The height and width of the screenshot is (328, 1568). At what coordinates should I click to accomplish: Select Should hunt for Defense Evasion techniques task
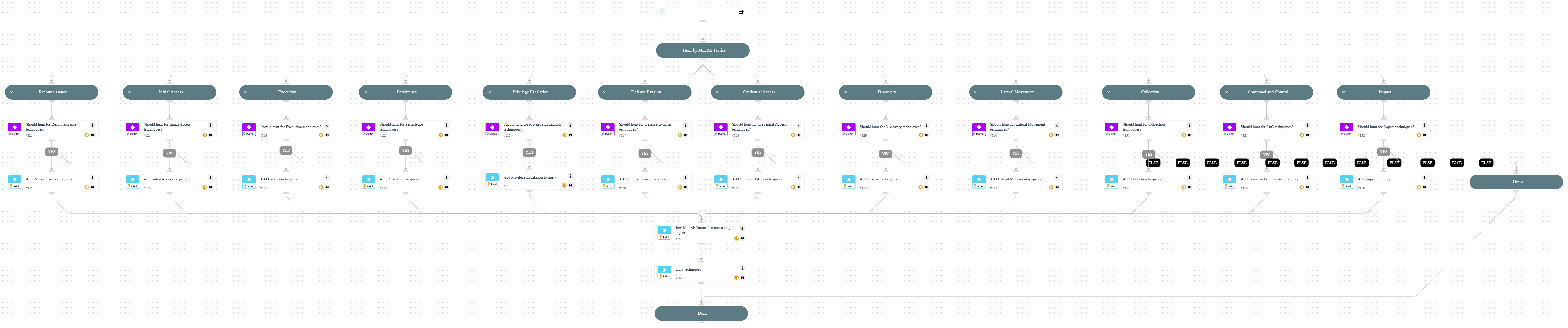pos(645,130)
